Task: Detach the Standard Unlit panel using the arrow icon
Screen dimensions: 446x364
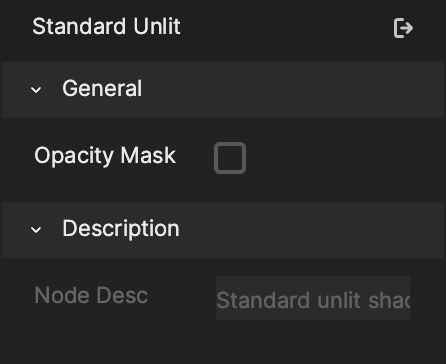Action: click(x=403, y=28)
